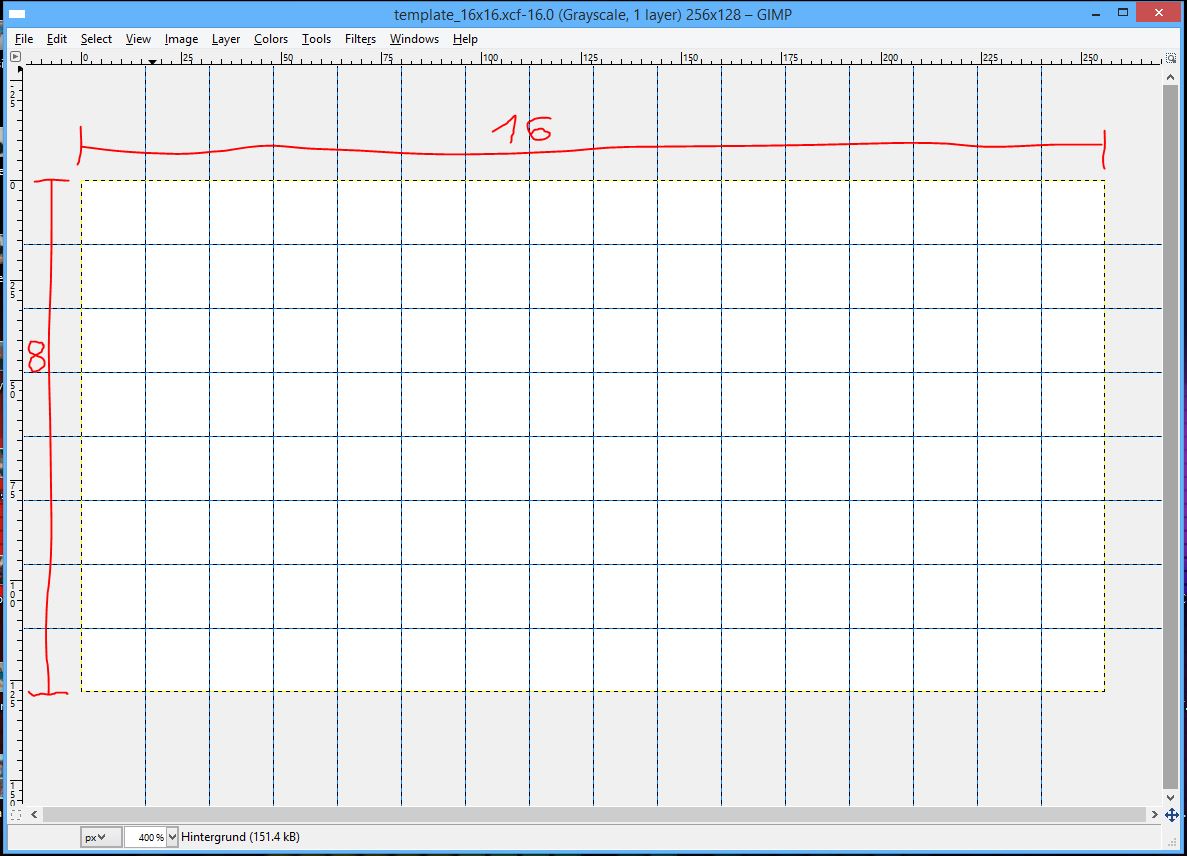
Task: Open the Layer menu
Action: [226, 39]
